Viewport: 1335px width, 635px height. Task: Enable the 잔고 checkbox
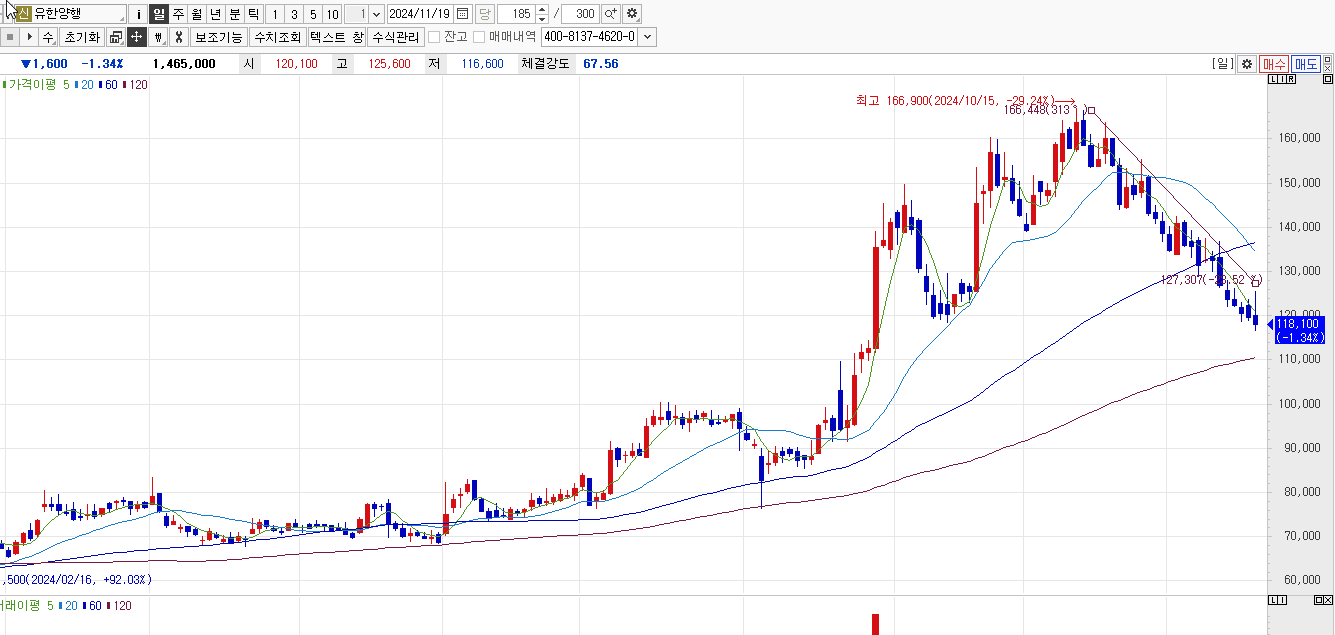tap(434, 37)
